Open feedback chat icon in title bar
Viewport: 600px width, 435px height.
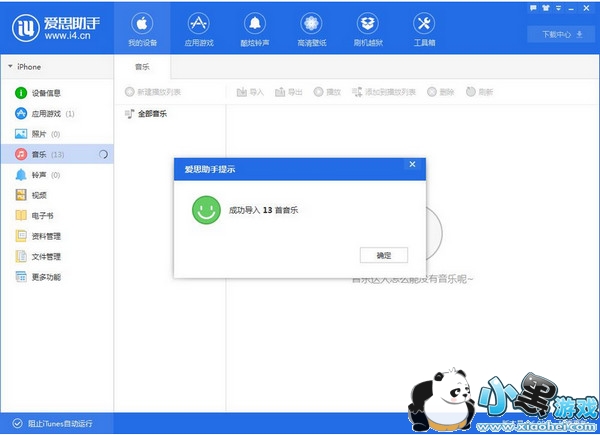pyautogui.click(x=533, y=8)
